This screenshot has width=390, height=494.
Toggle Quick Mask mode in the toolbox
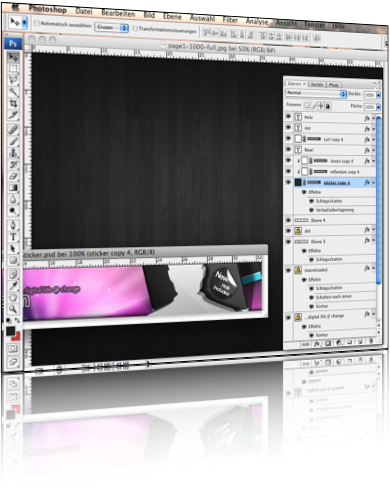13,349
